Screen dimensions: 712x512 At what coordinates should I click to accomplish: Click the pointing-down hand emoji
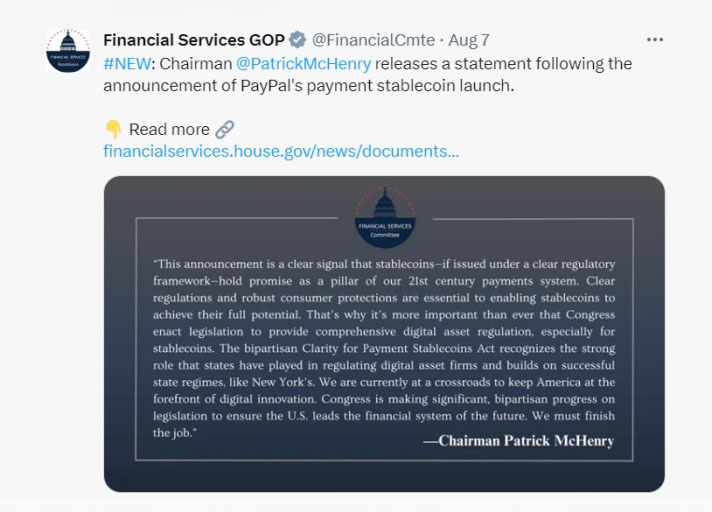coord(113,130)
